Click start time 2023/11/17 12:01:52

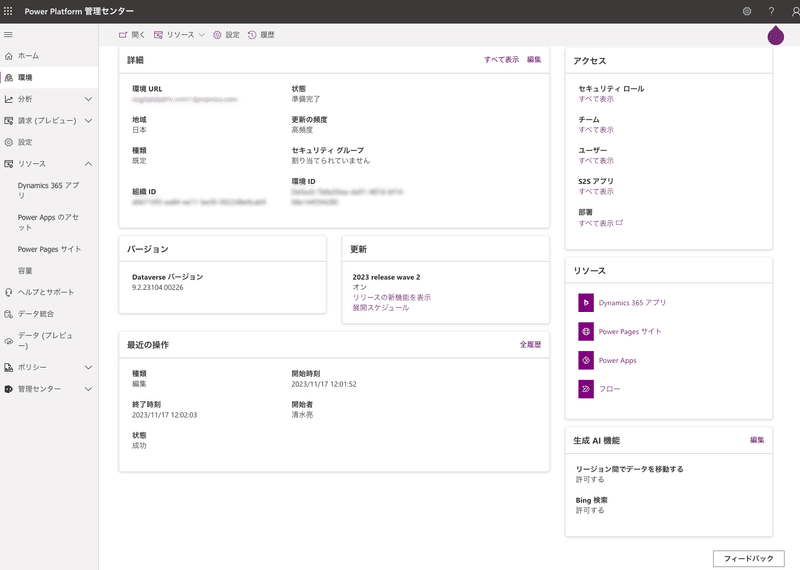point(324,384)
